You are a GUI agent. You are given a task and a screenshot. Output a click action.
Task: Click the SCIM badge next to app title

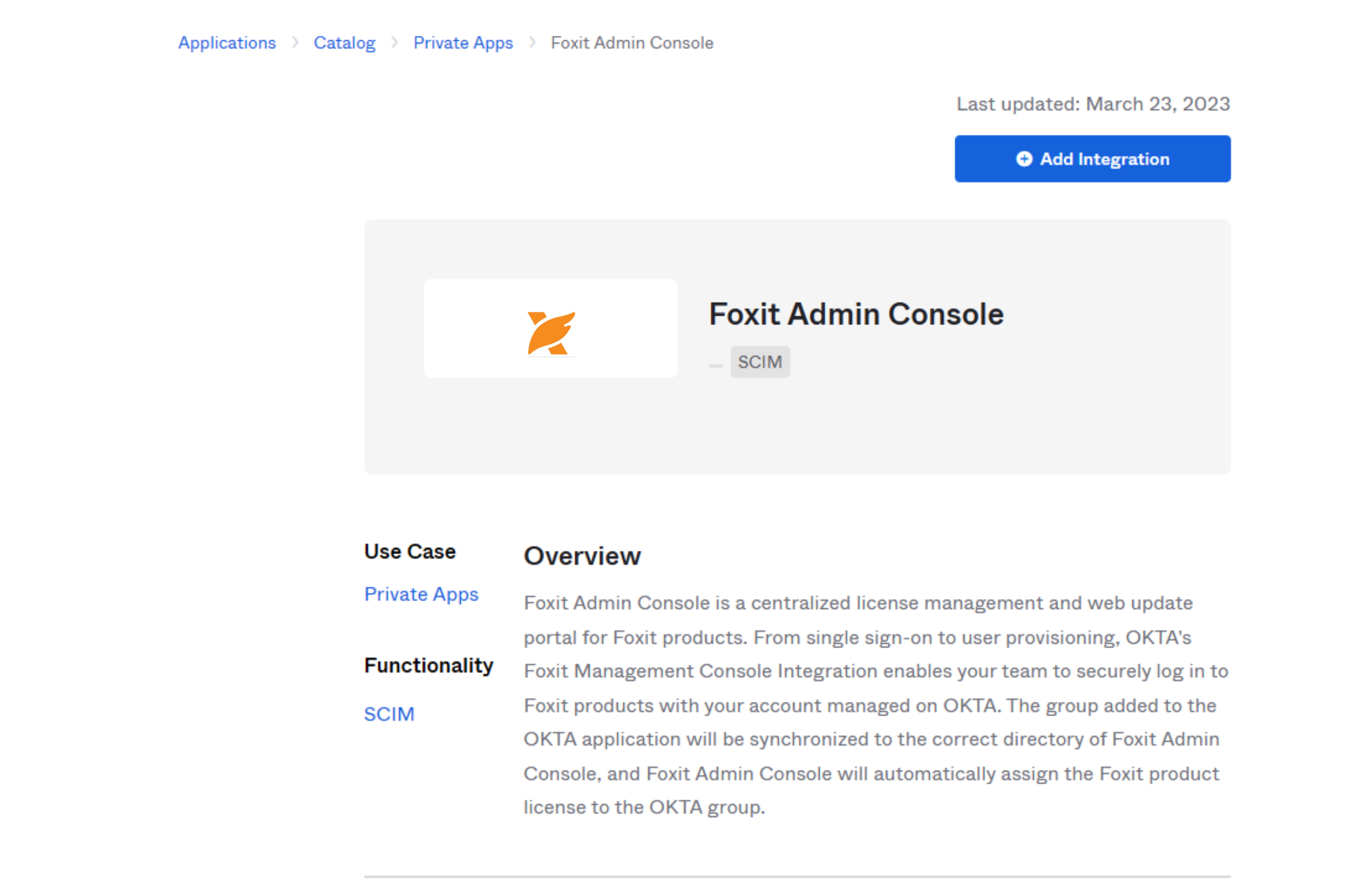point(760,361)
